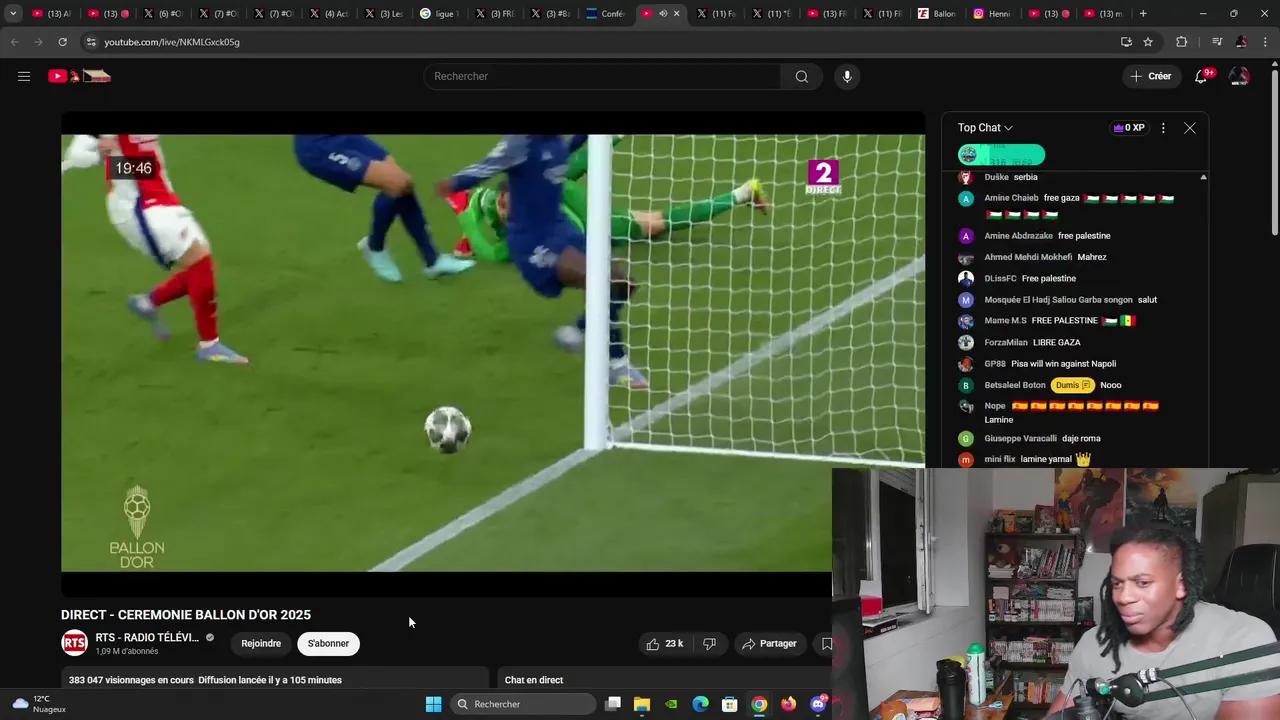Open the Top Chat dropdown

coord(985,128)
